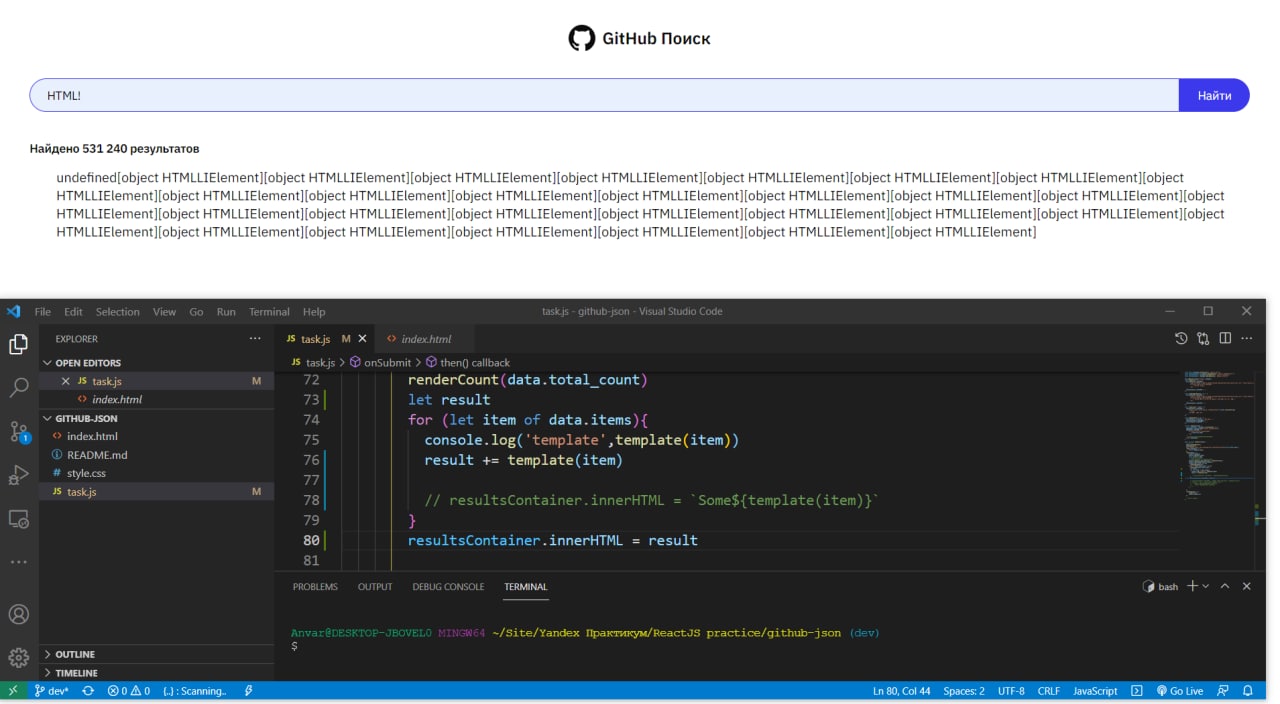Screen dimensions: 1280x704
Task: Open additional views ellipsis in activity bar
Action: [18, 562]
